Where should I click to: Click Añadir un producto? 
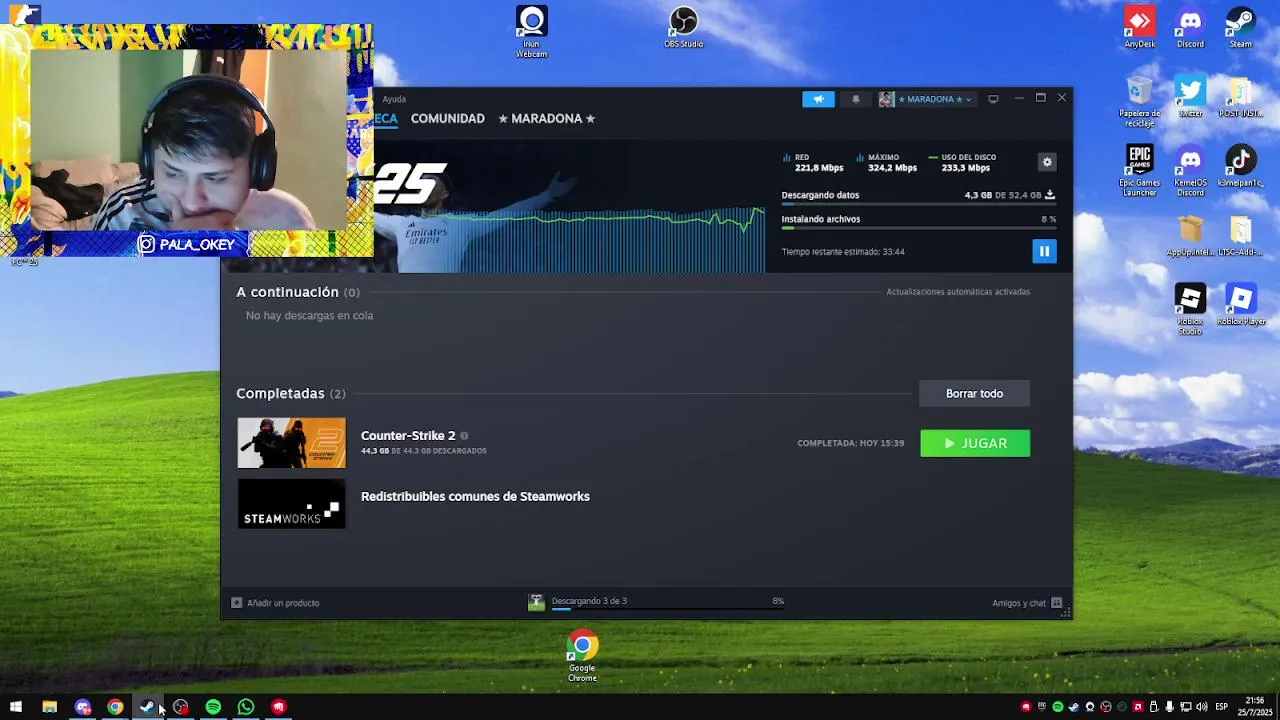[275, 603]
